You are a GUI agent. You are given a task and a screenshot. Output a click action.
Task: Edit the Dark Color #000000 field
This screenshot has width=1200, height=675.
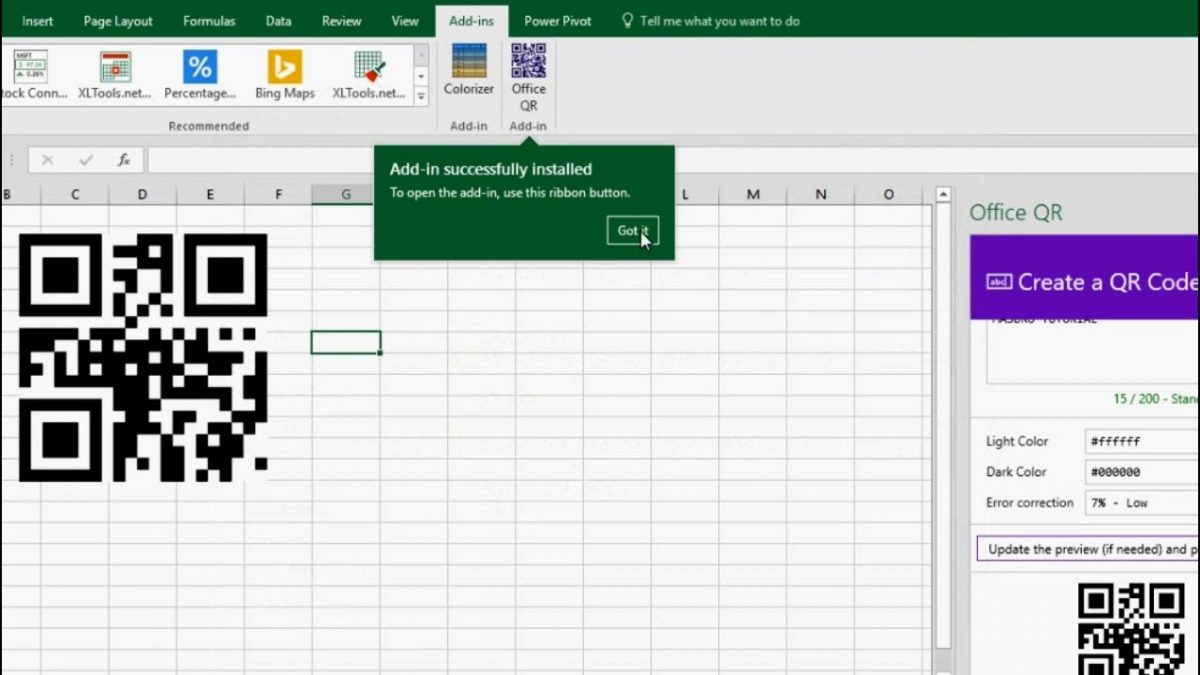pyautogui.click(x=1142, y=472)
